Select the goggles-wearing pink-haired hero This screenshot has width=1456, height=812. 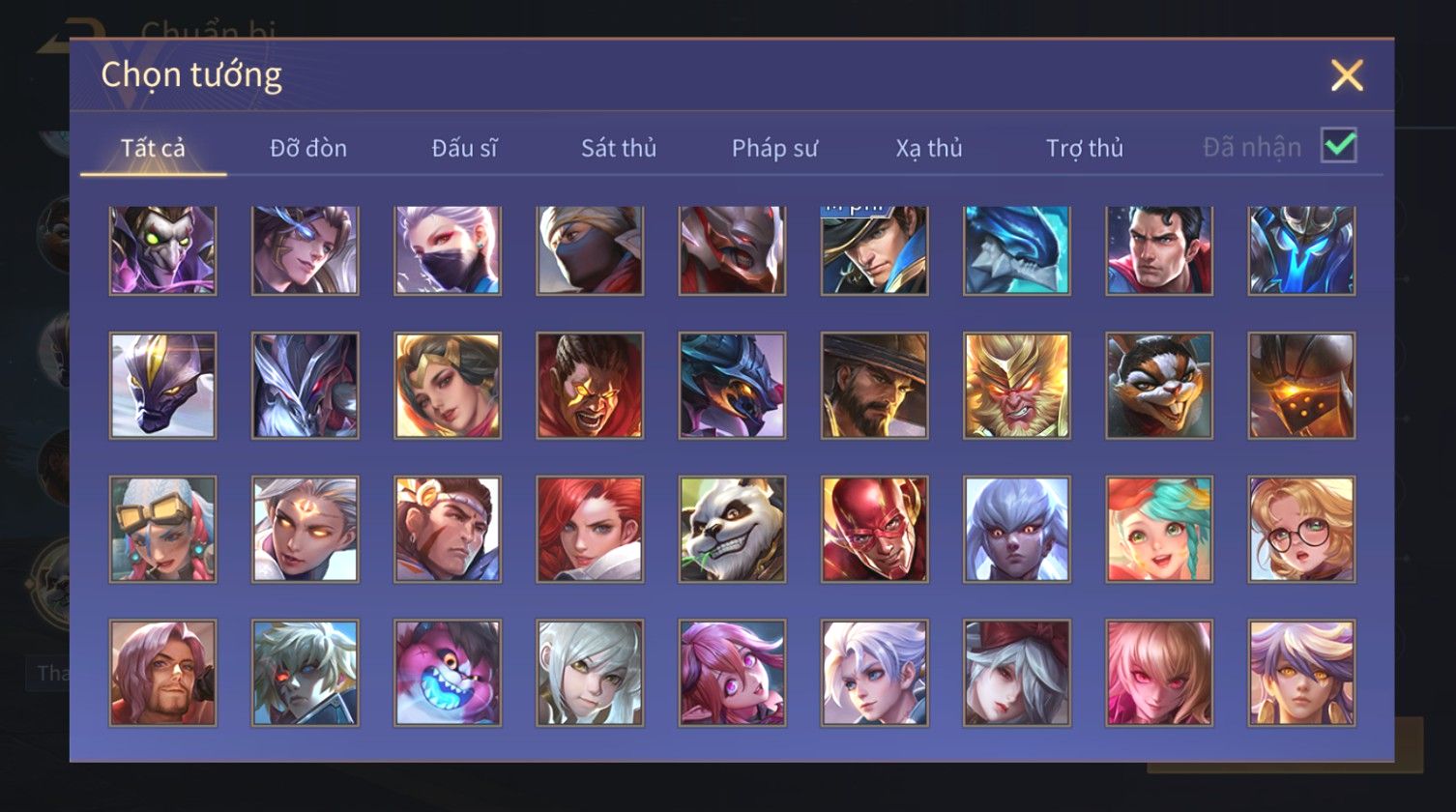point(162,529)
